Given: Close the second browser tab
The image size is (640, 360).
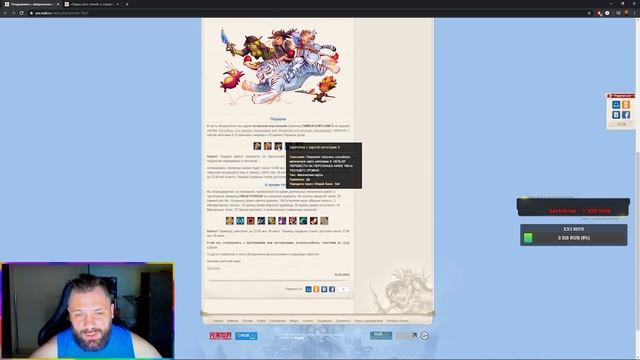Looking at the screenshot, I should (118, 4).
